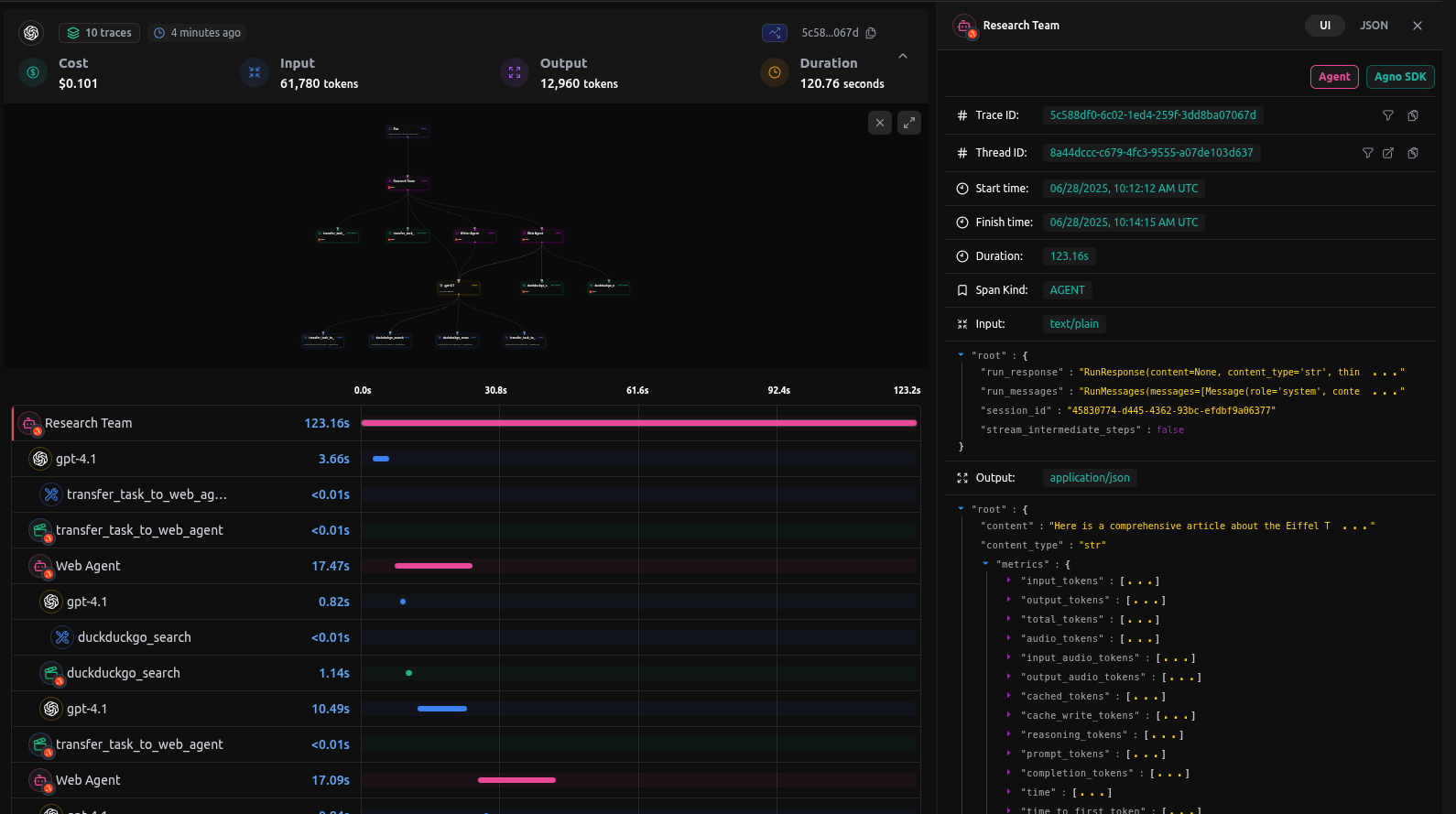The image size is (1456, 814).
Task: Click the Agno SDK tag button
Action: click(1400, 77)
